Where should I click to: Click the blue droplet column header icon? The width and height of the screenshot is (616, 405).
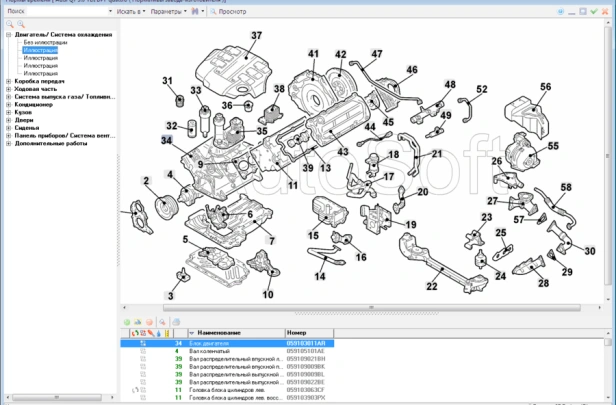click(x=158, y=333)
